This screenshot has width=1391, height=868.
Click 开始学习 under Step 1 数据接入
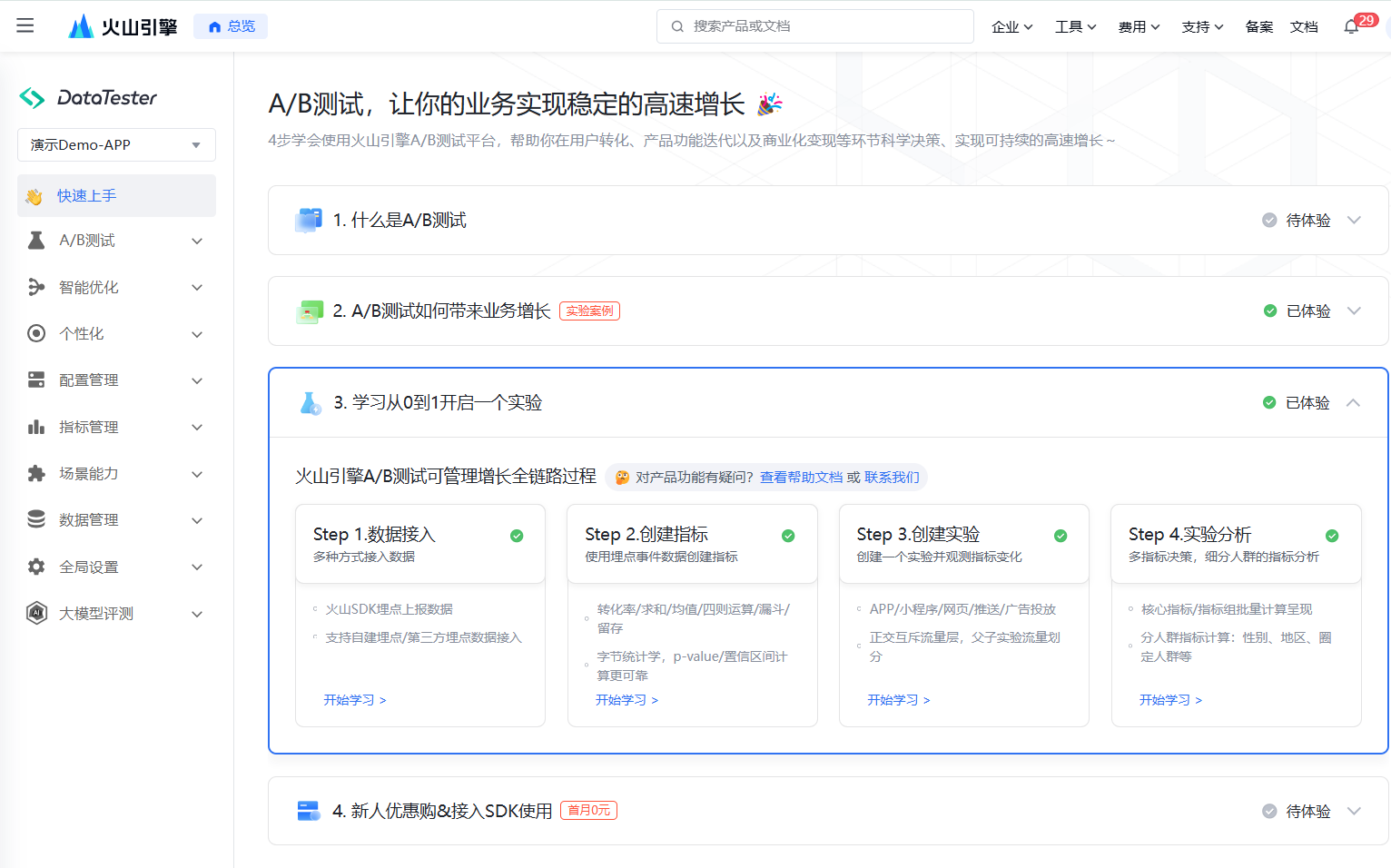click(x=355, y=700)
